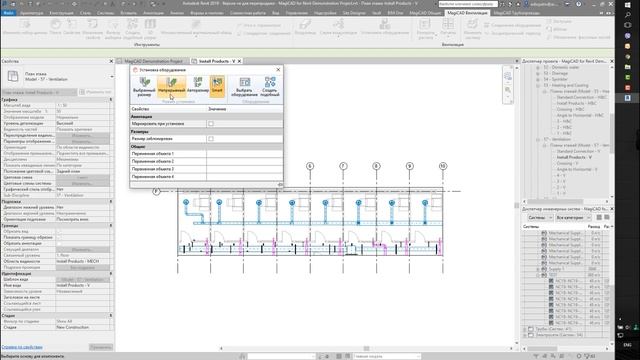
Task: Click the Создать подобный icon
Action: tap(270, 87)
